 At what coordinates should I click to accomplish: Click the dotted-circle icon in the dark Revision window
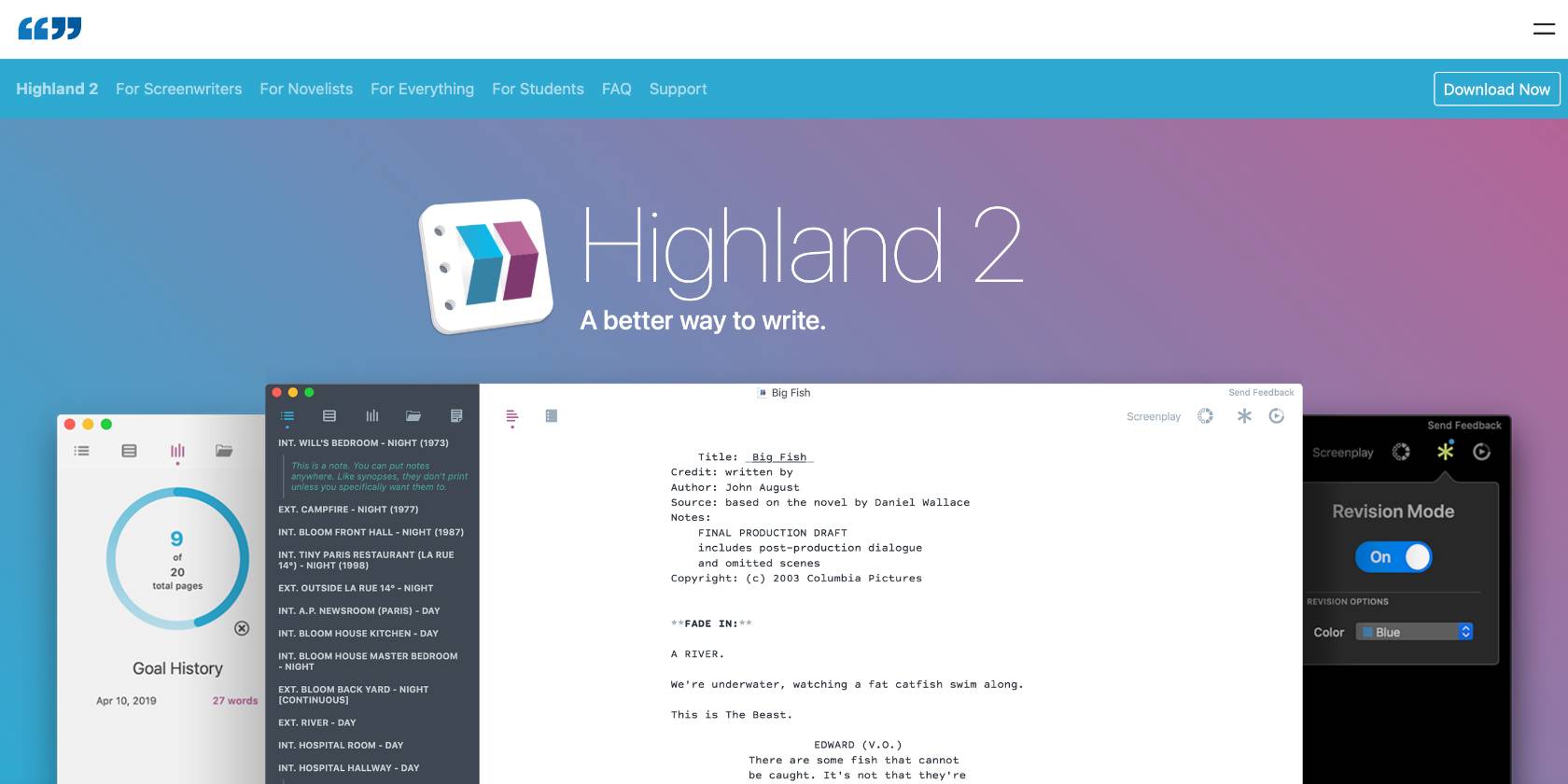click(x=1401, y=452)
